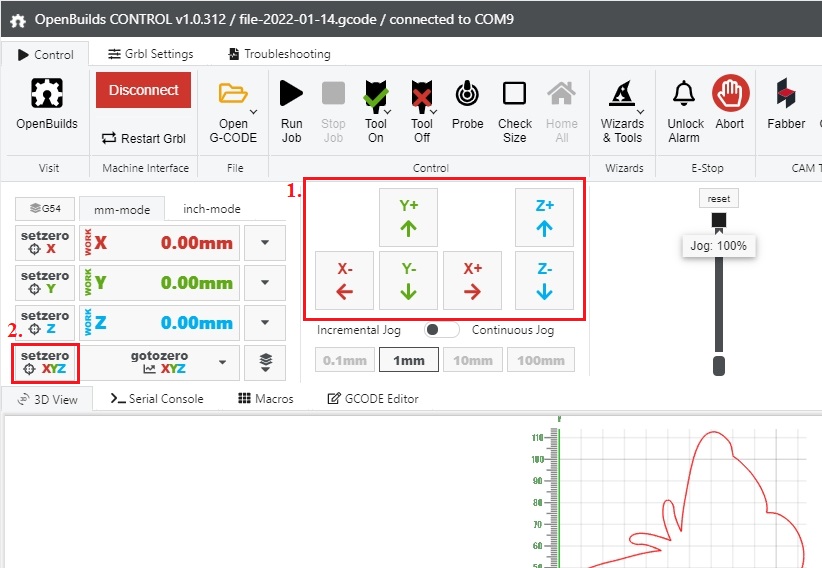Open the Troubleshooting tab
Image resolution: width=822 pixels, height=568 pixels.
[279, 54]
